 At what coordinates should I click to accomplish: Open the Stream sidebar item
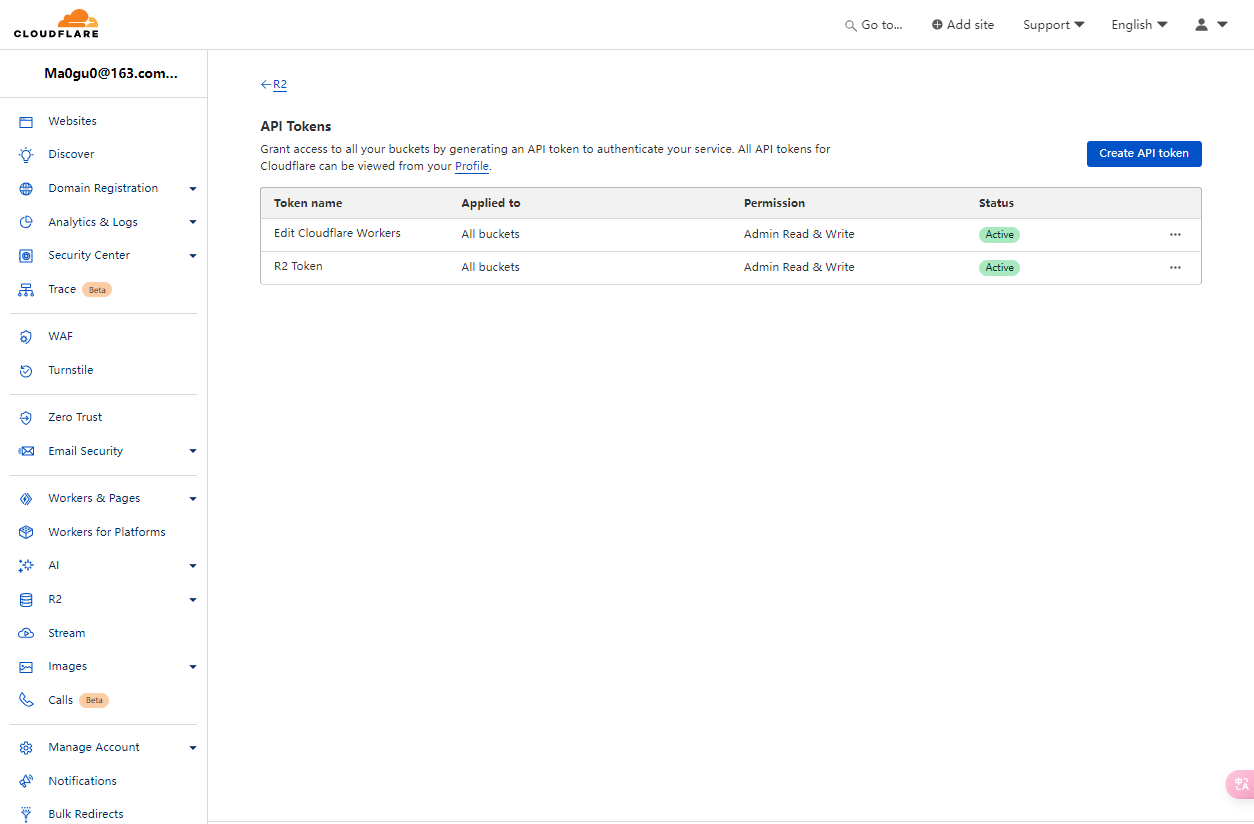coord(67,633)
